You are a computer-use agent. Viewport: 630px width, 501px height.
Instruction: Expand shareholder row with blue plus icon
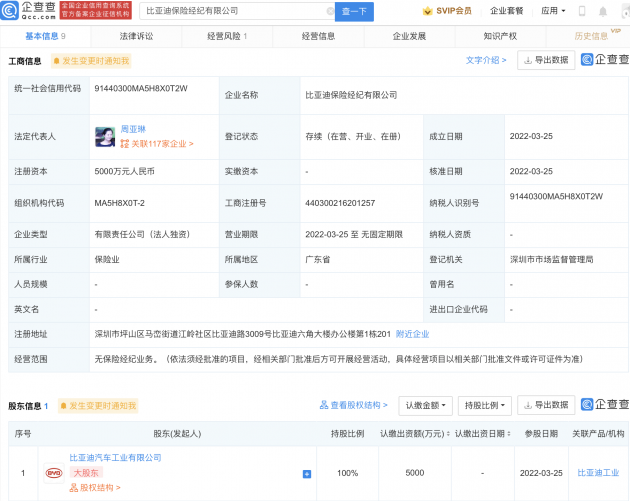tap(307, 474)
